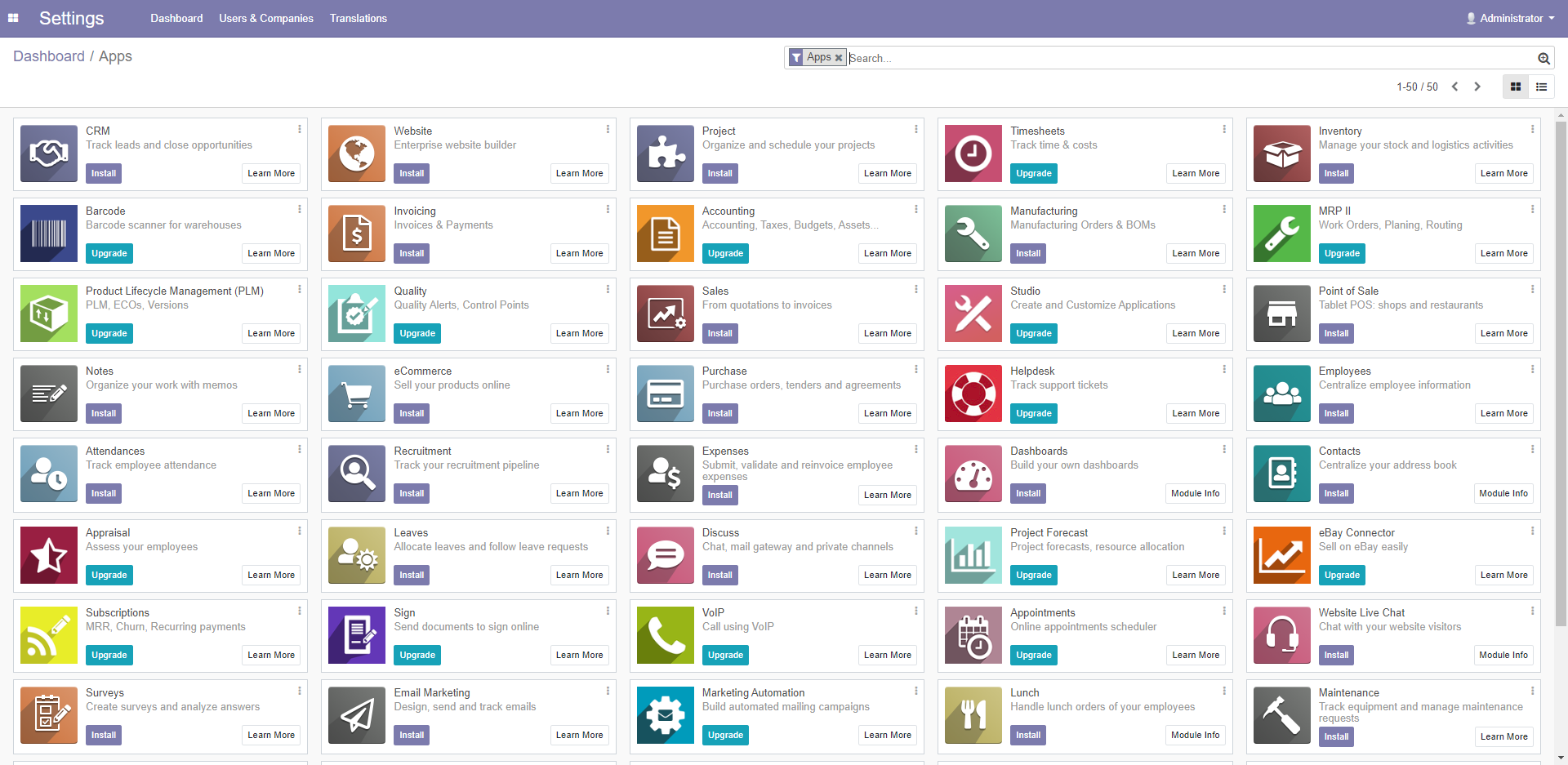Open the Website card options menu

coord(608,129)
